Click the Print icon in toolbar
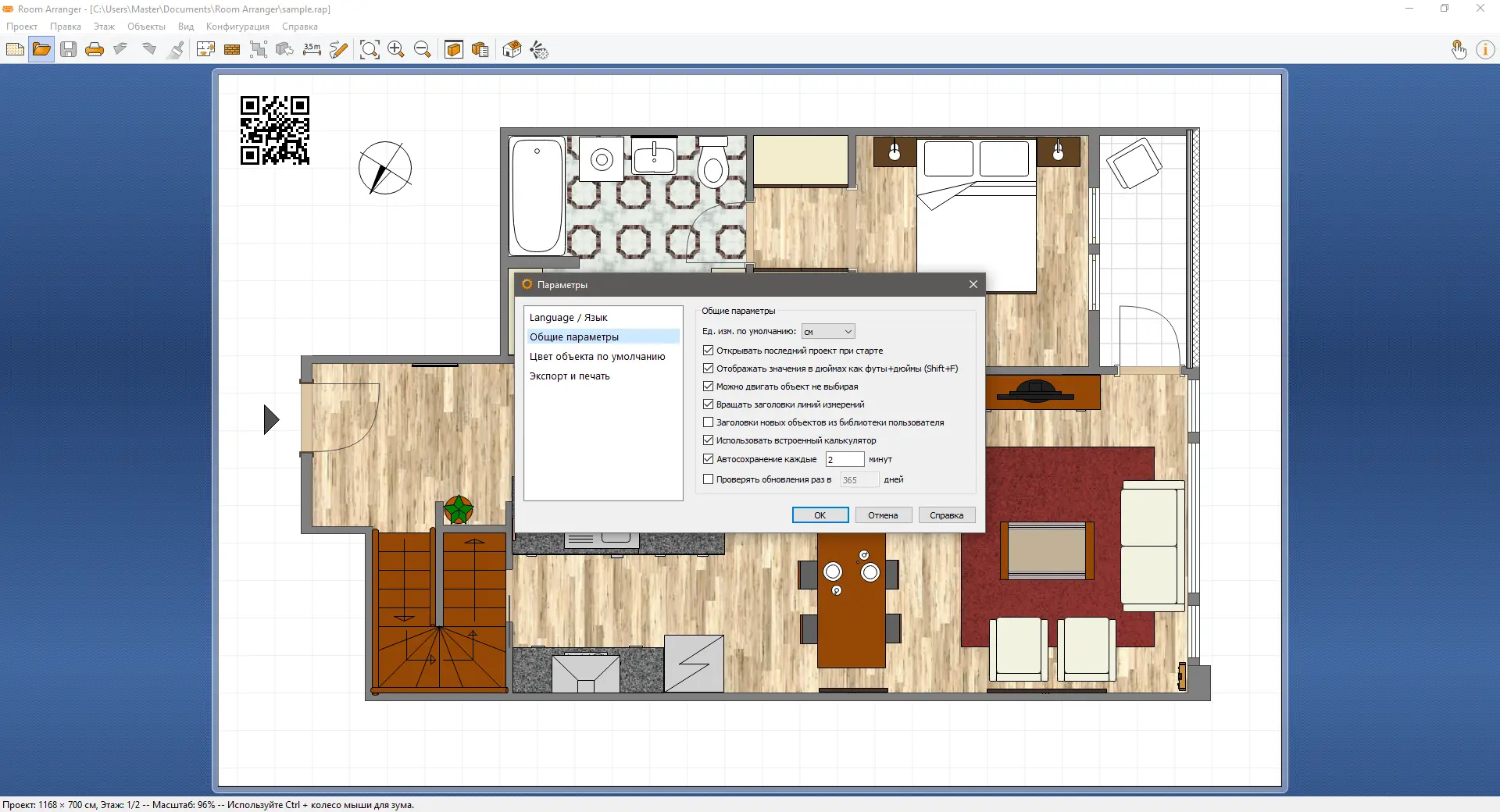The image size is (1500, 812). tap(95, 50)
